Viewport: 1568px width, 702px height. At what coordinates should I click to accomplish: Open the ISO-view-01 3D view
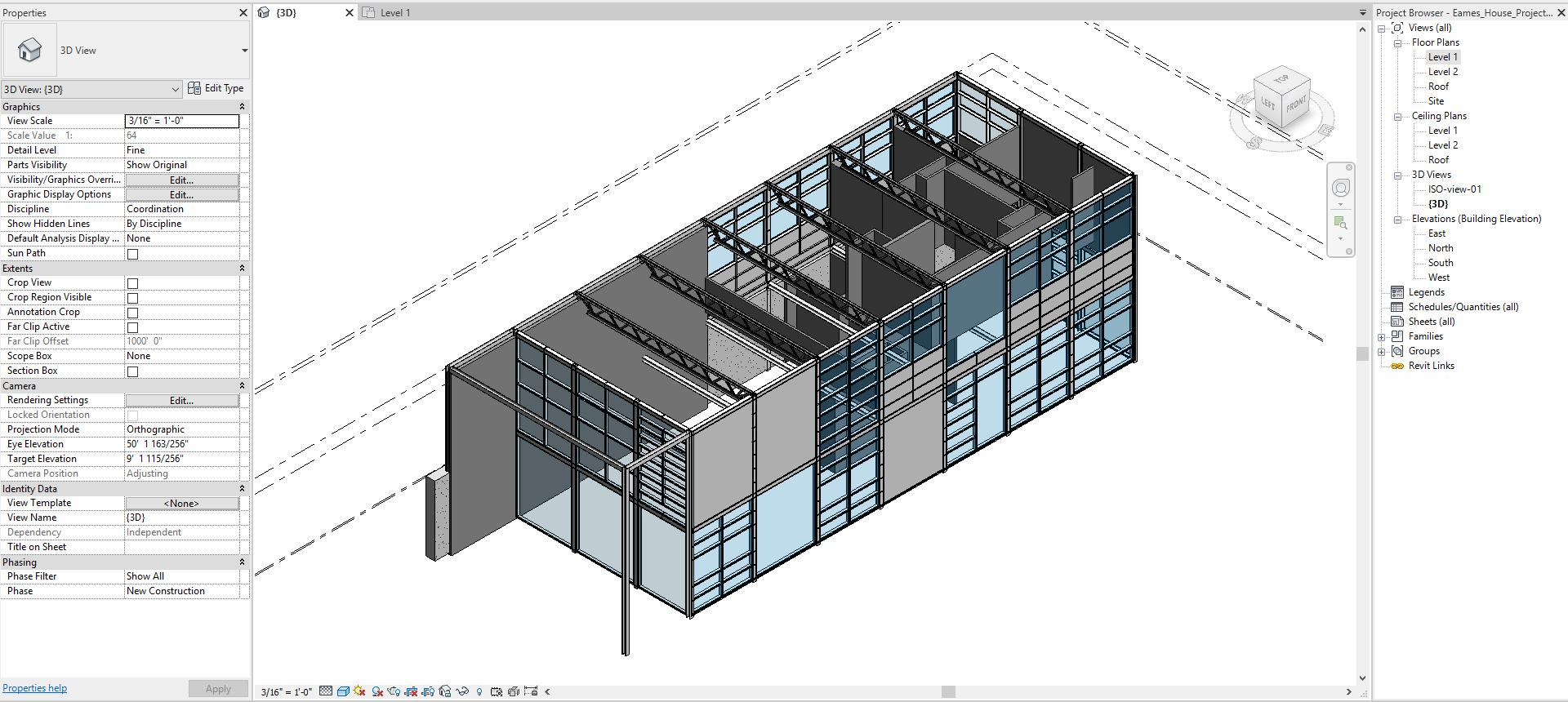[1454, 189]
